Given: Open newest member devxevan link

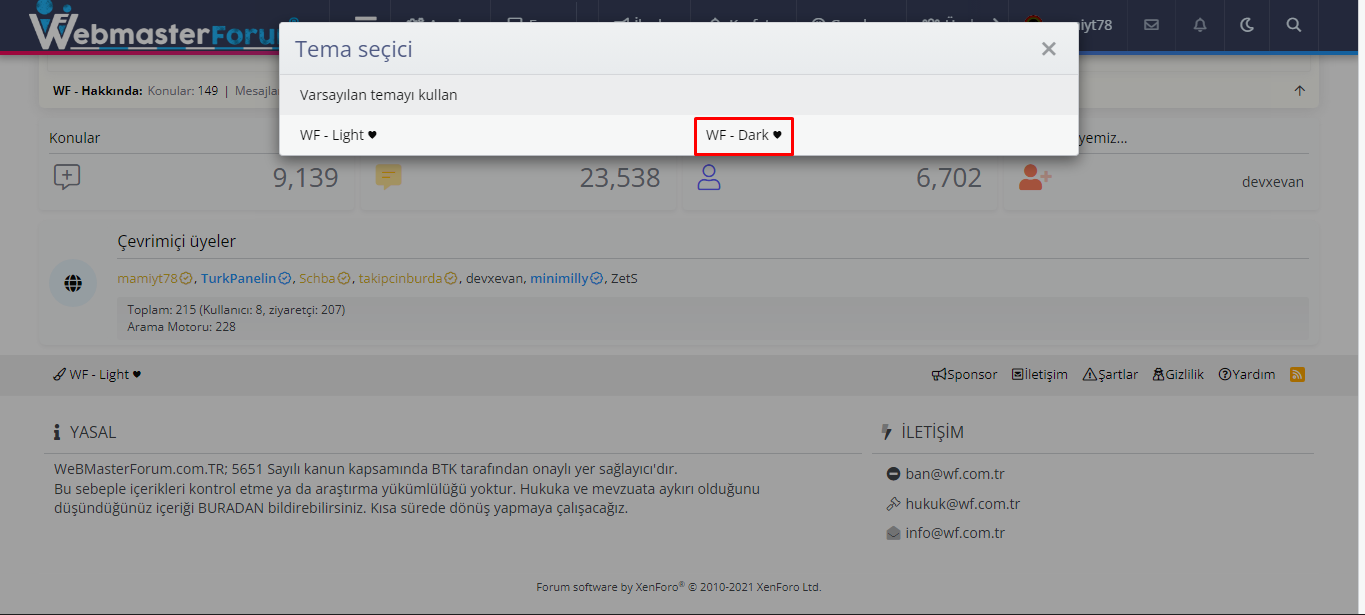Looking at the screenshot, I should tap(1272, 182).
